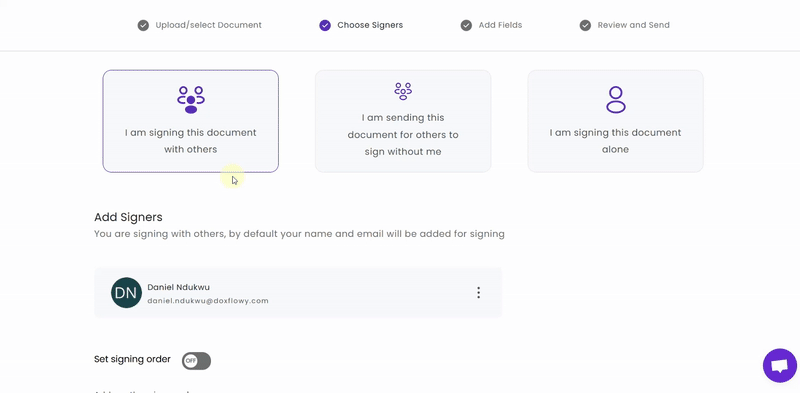The height and width of the screenshot is (393, 800).
Task: Open the purple chat support bubble
Action: 780,365
